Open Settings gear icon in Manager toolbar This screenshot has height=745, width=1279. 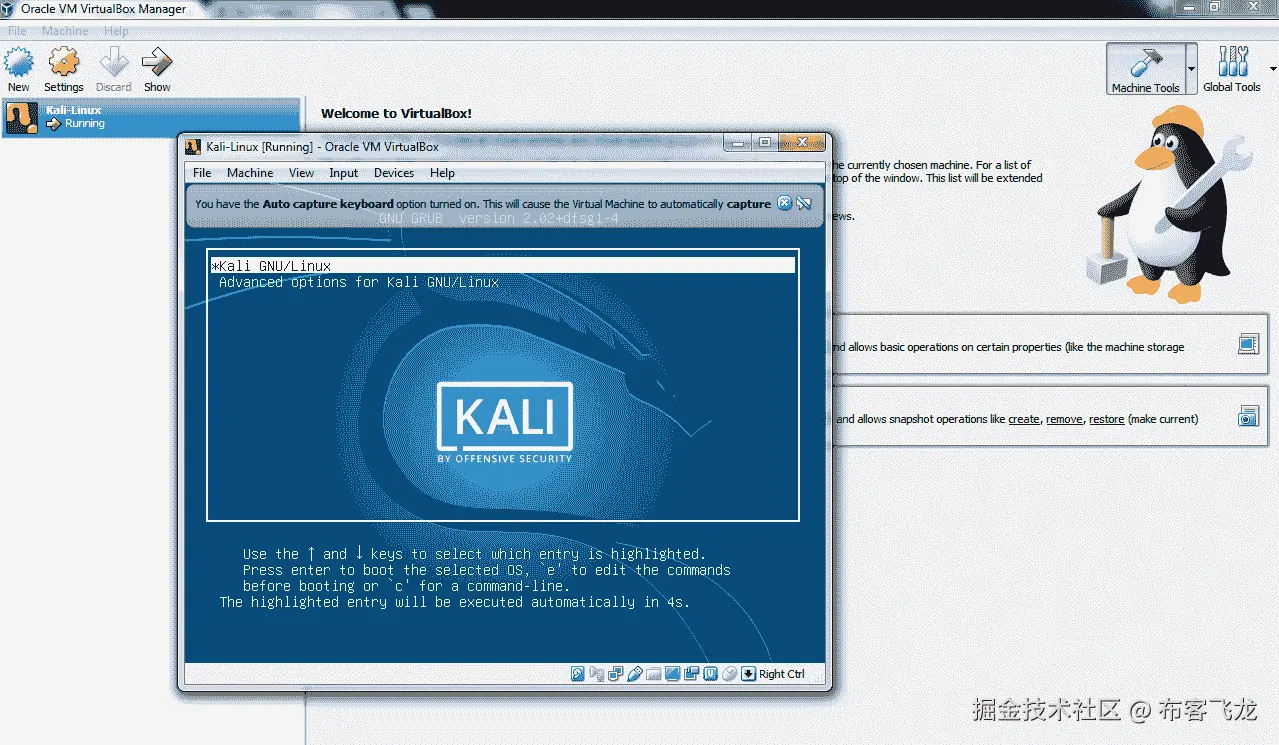pyautogui.click(x=64, y=63)
